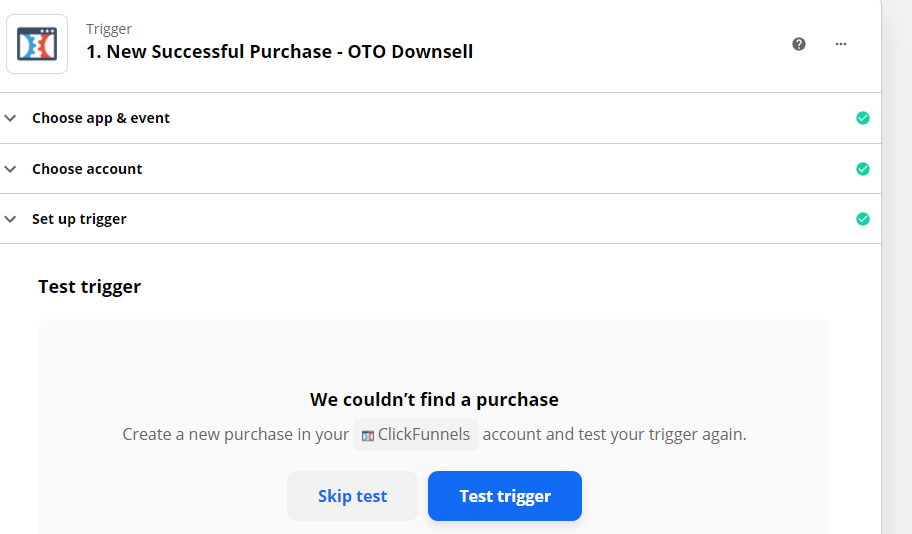Open the Set up trigger section

point(440,219)
